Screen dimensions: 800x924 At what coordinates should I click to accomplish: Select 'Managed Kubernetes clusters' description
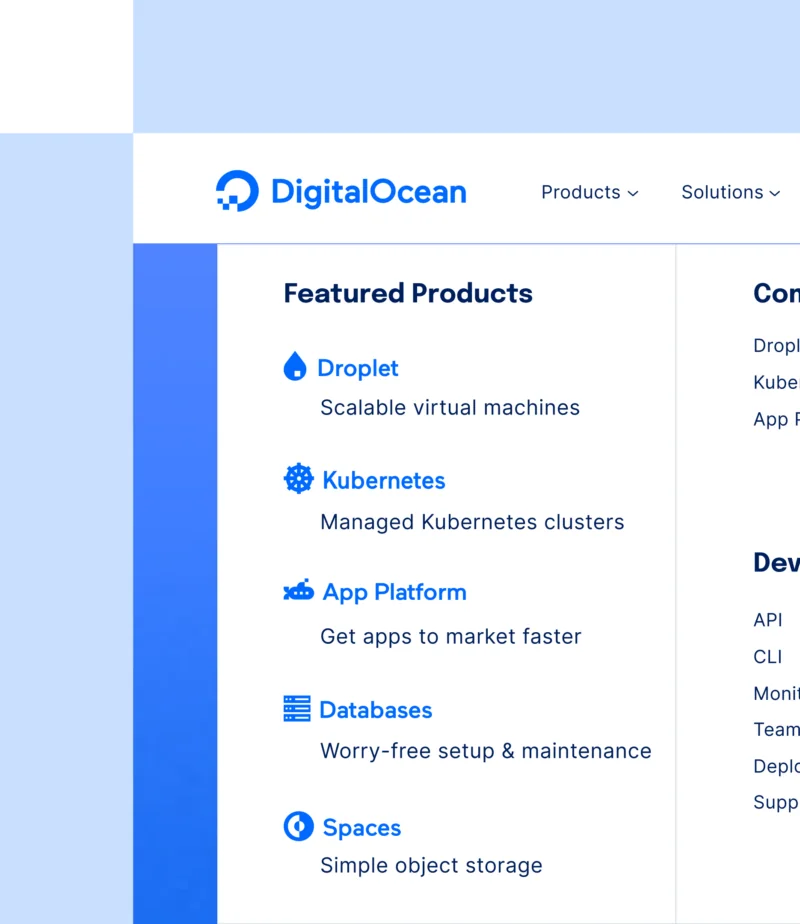(472, 522)
